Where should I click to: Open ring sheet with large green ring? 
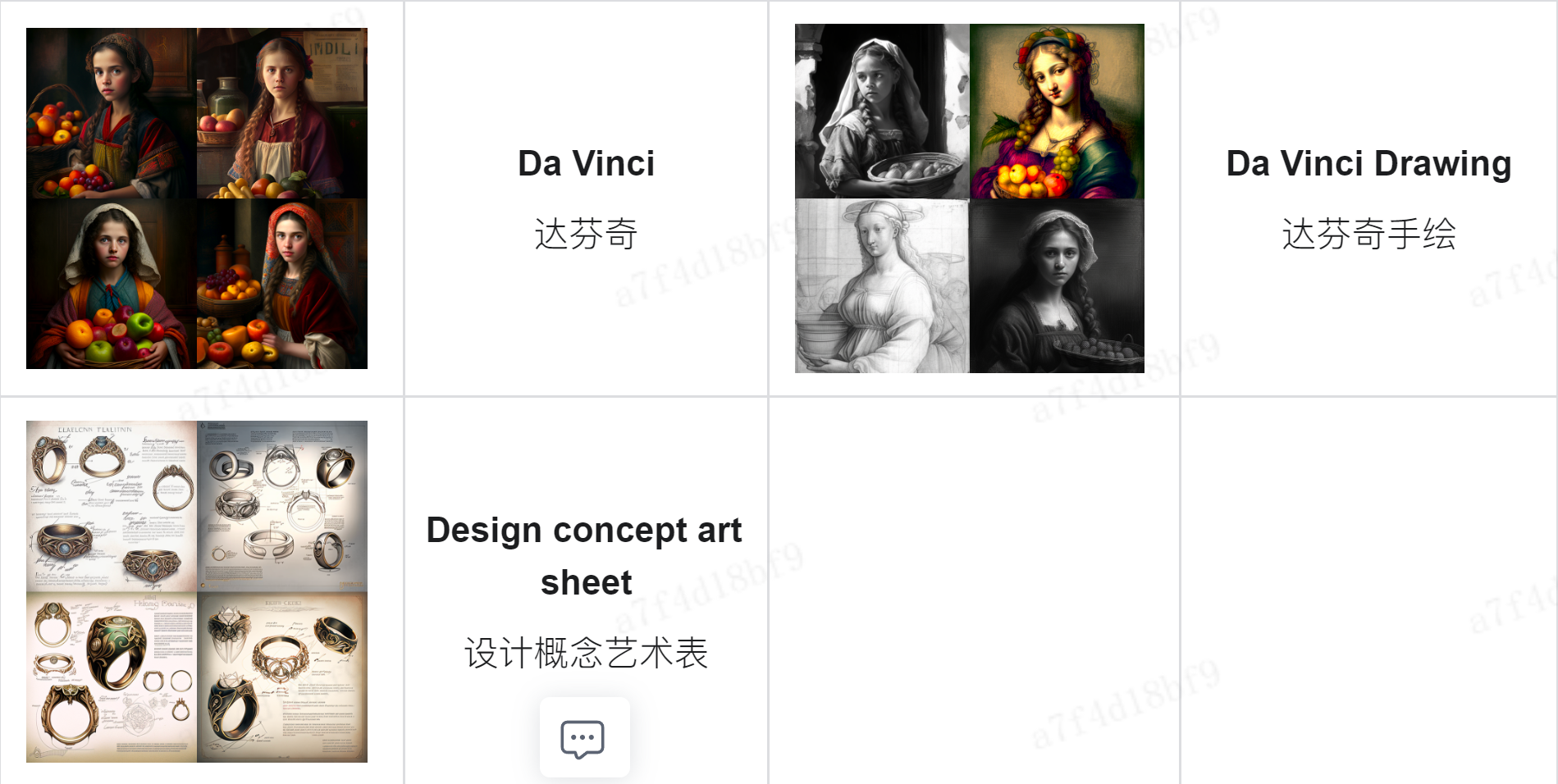pyautogui.click(x=112, y=677)
